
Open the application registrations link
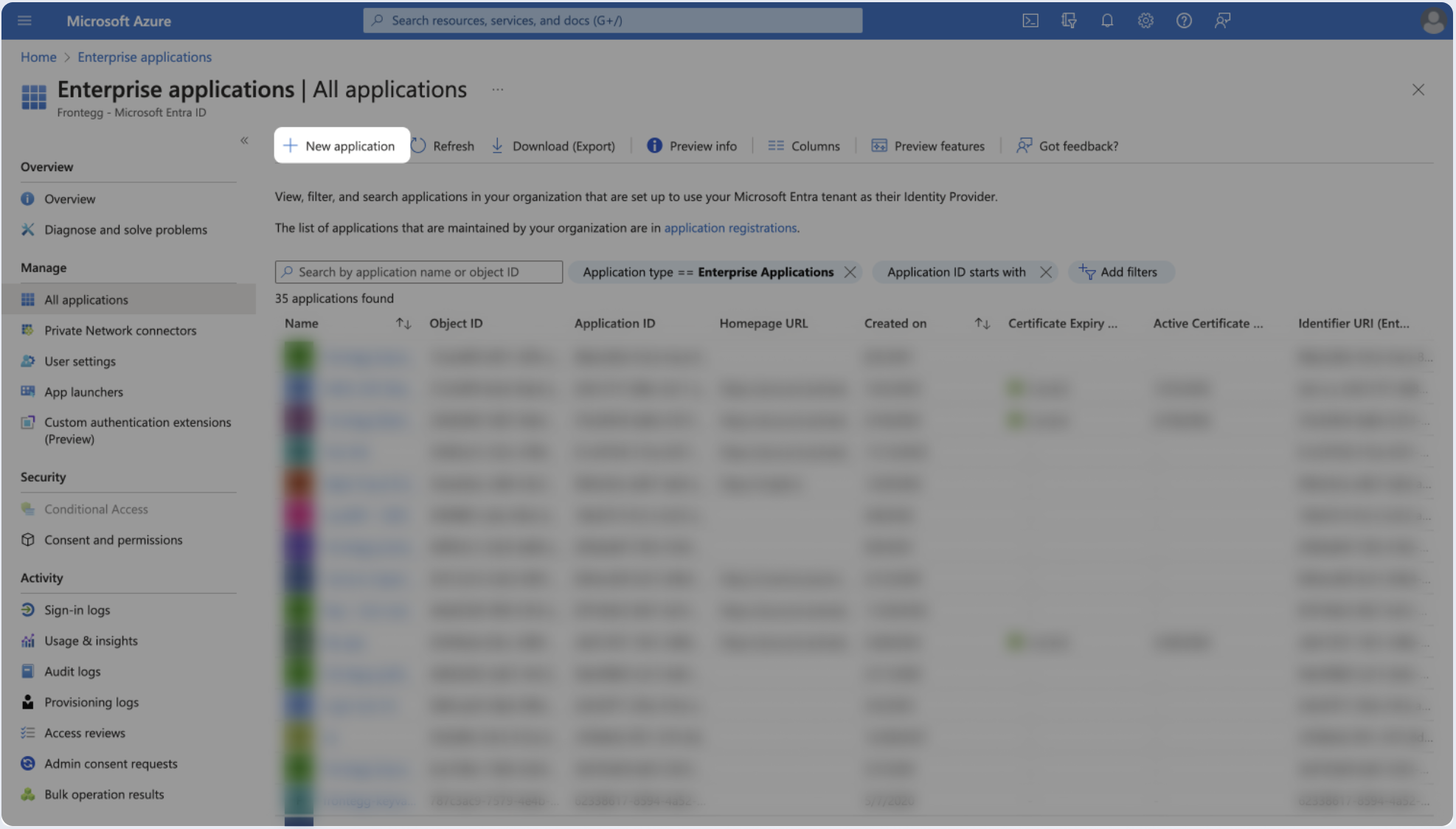730,228
